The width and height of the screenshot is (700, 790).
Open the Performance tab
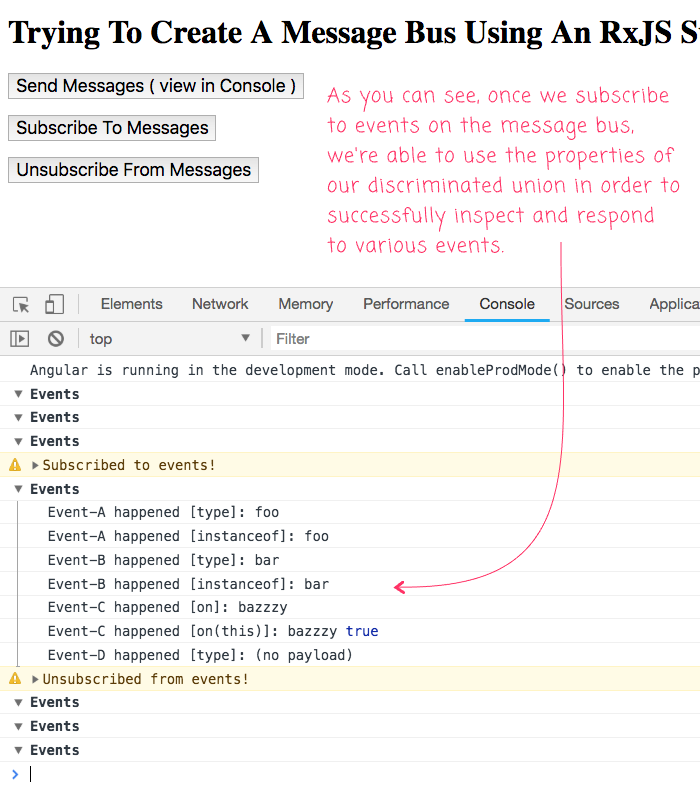[406, 304]
